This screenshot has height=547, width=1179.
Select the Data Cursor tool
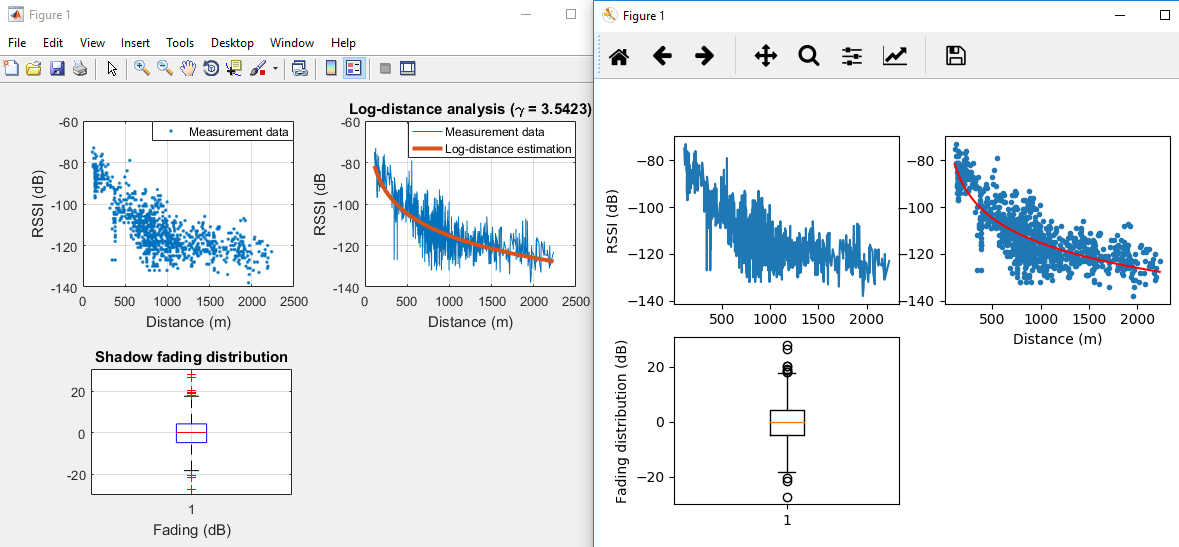(234, 68)
